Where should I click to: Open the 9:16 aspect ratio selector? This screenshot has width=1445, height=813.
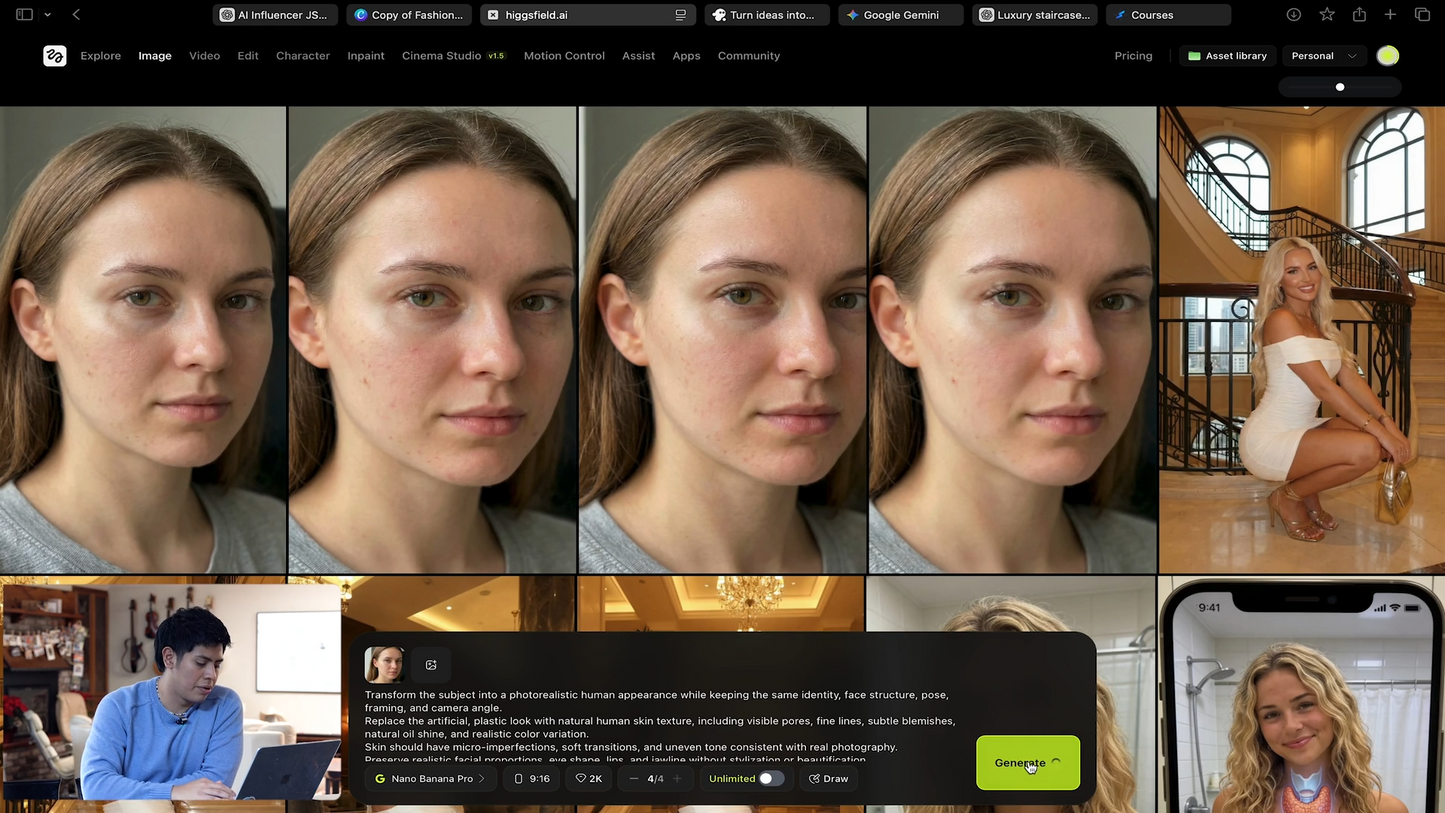pos(532,779)
